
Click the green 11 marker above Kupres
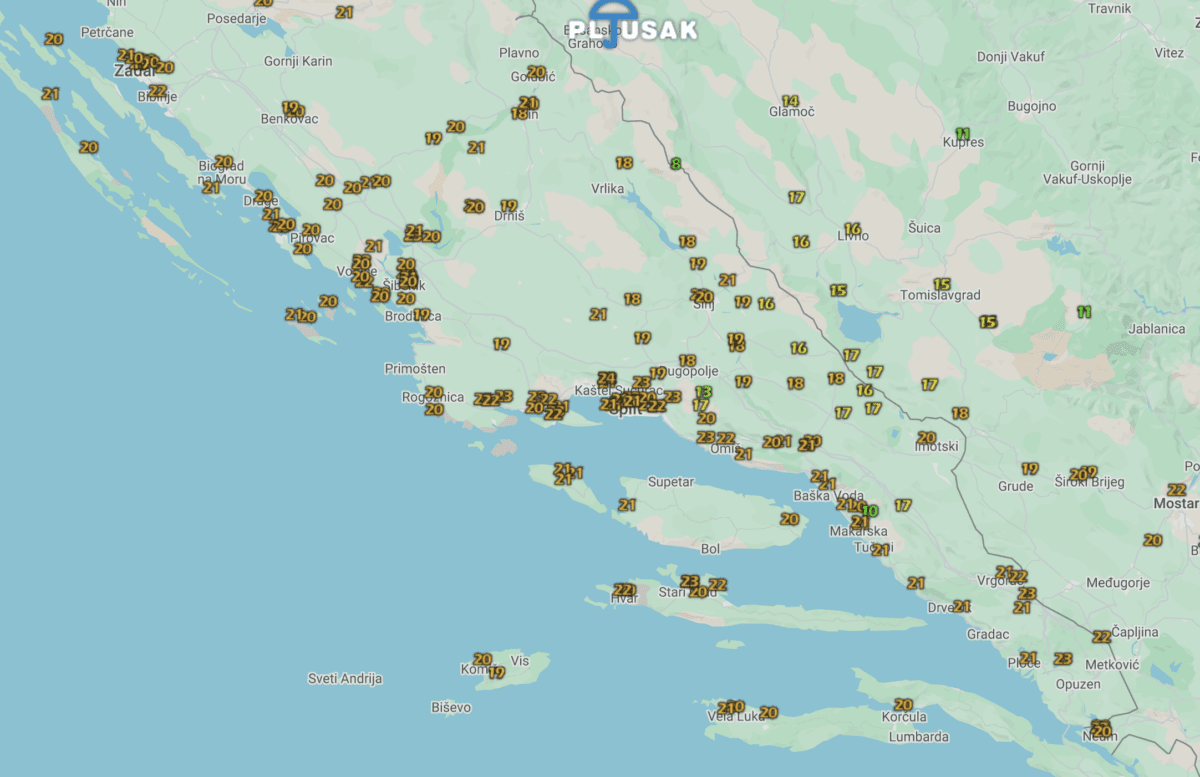tap(962, 133)
